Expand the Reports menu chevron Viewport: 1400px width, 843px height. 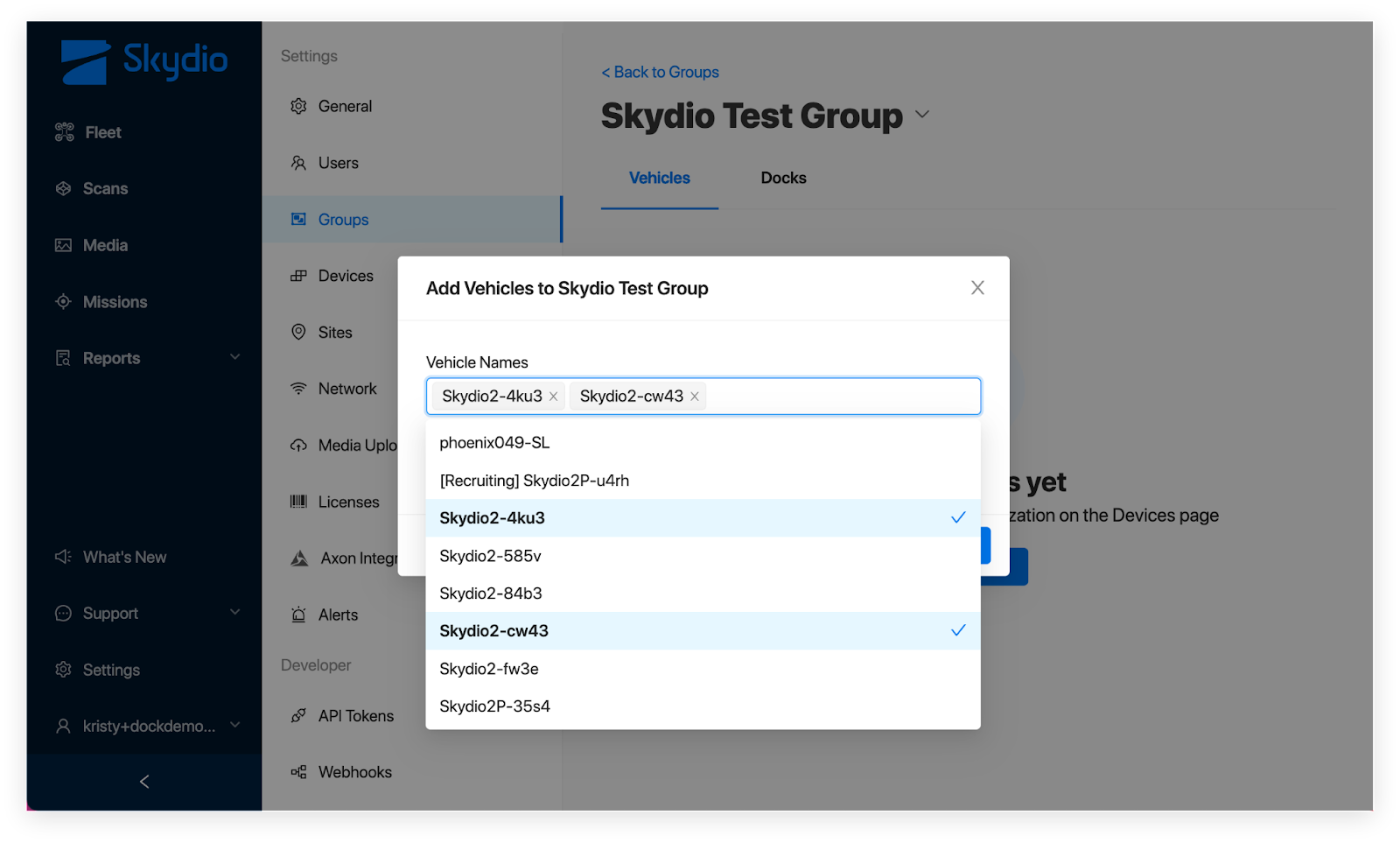234,357
